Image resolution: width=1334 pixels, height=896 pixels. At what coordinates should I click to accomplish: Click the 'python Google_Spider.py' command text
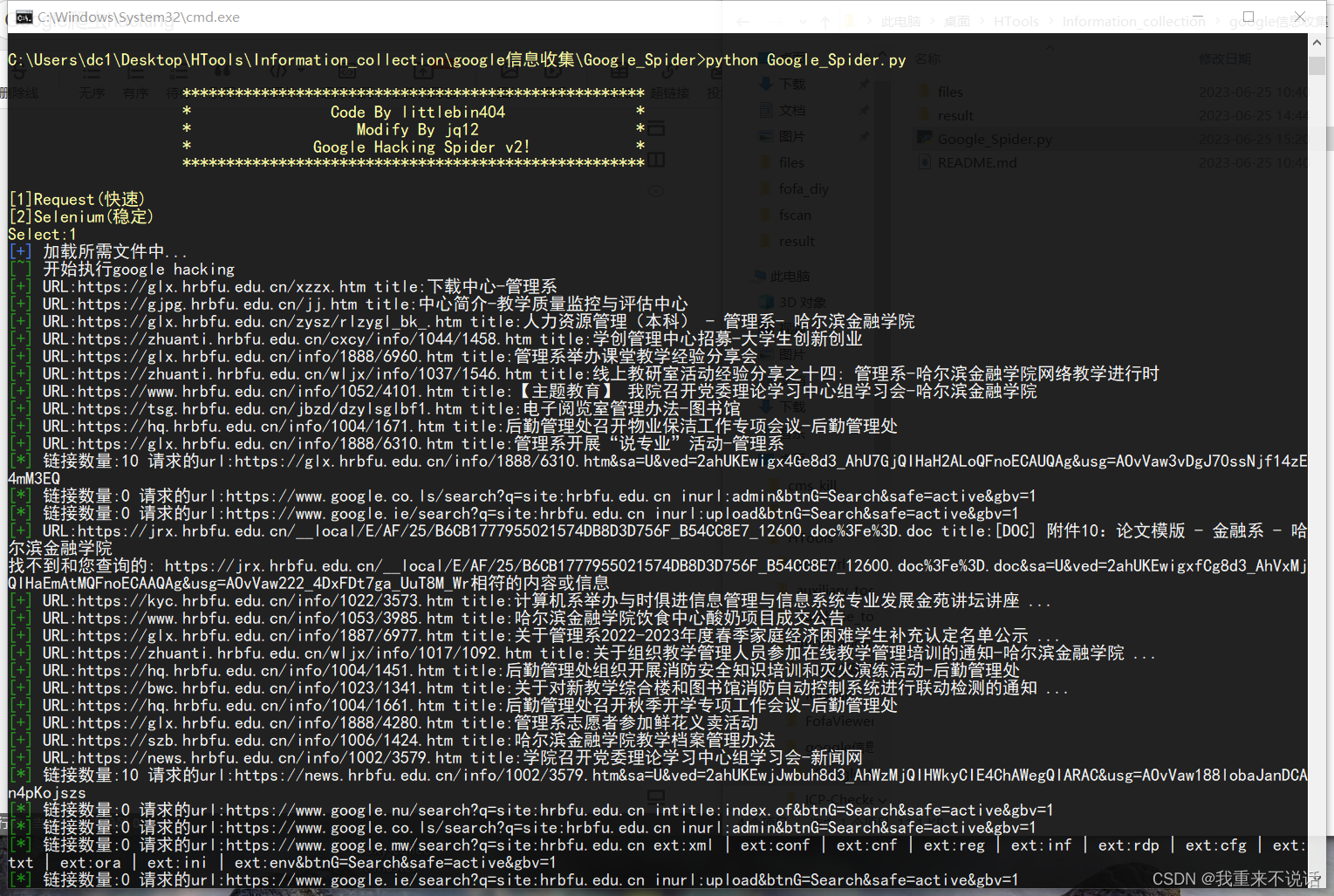pyautogui.click(x=805, y=60)
